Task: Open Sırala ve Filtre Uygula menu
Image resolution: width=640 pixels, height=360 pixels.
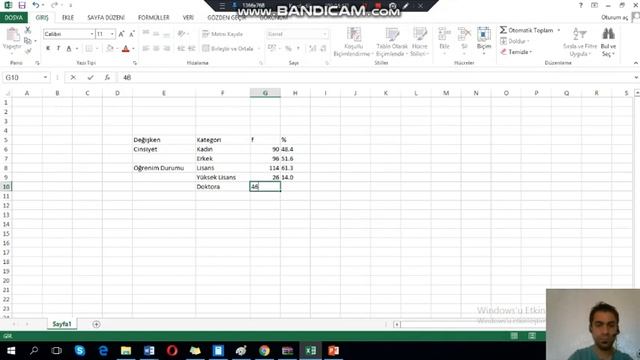Action: click(x=580, y=42)
